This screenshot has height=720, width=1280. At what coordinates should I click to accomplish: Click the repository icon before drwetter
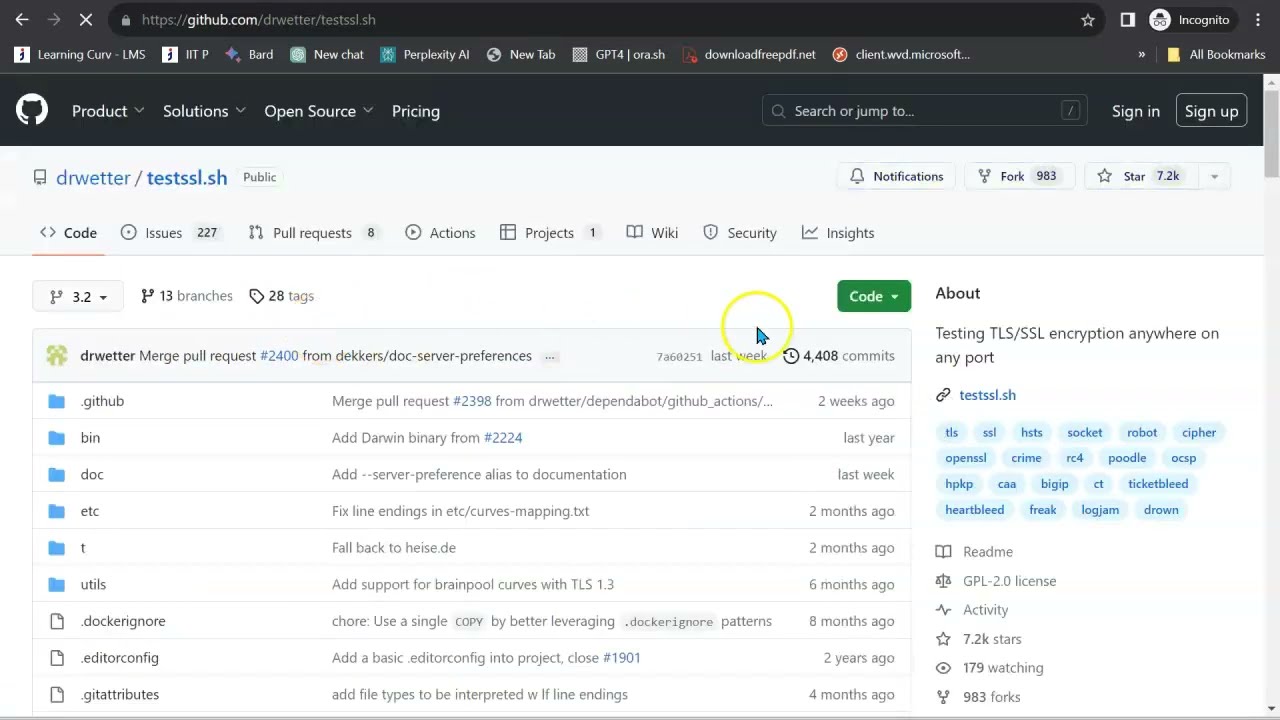click(x=40, y=177)
